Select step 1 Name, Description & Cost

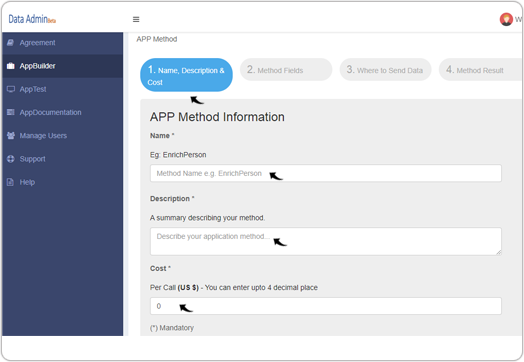[x=186, y=75]
